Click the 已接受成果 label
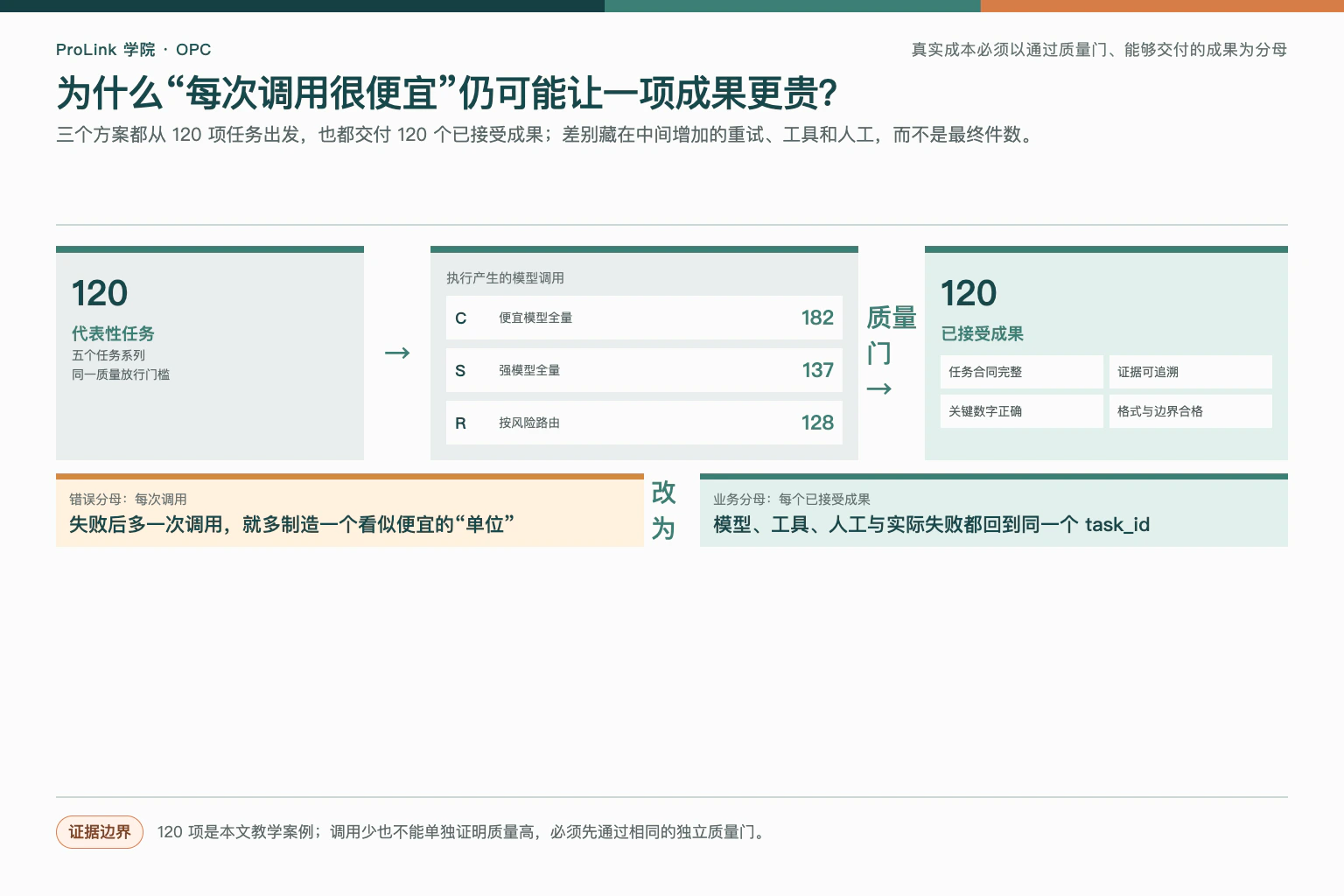The image size is (1344, 896). (x=982, y=333)
